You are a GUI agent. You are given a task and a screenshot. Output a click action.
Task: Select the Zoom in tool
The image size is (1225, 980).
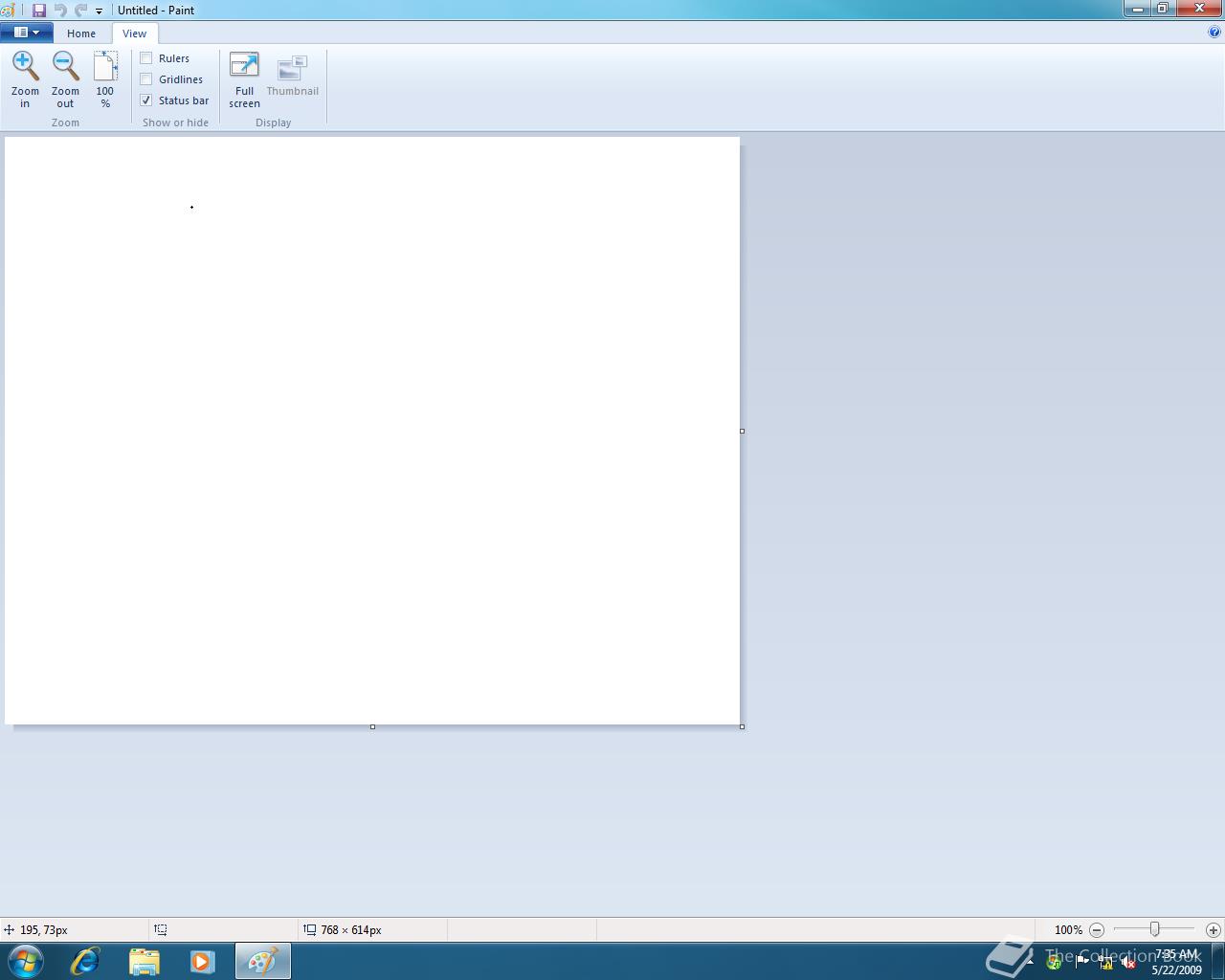[x=25, y=77]
